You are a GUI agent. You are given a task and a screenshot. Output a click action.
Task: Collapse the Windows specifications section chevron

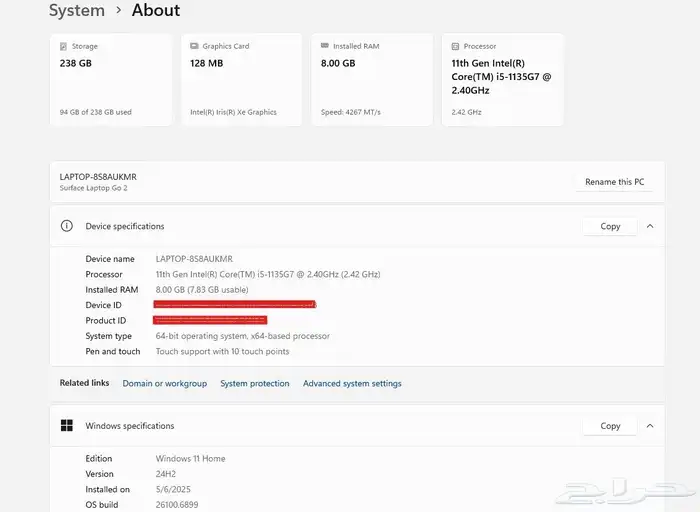point(650,426)
